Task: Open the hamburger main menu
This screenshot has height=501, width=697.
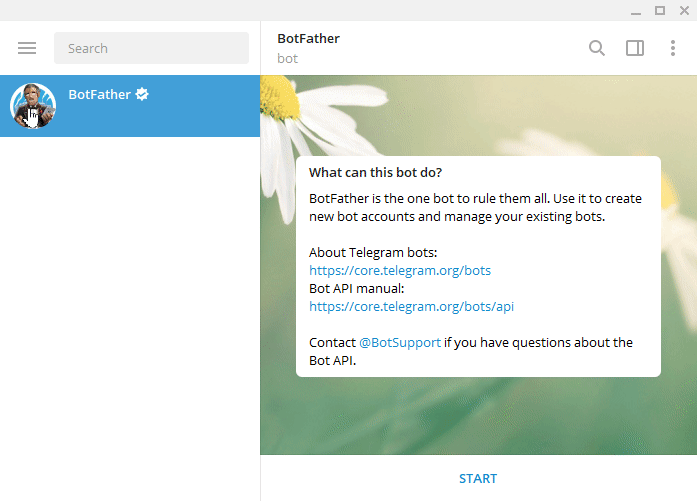Action: (x=27, y=48)
